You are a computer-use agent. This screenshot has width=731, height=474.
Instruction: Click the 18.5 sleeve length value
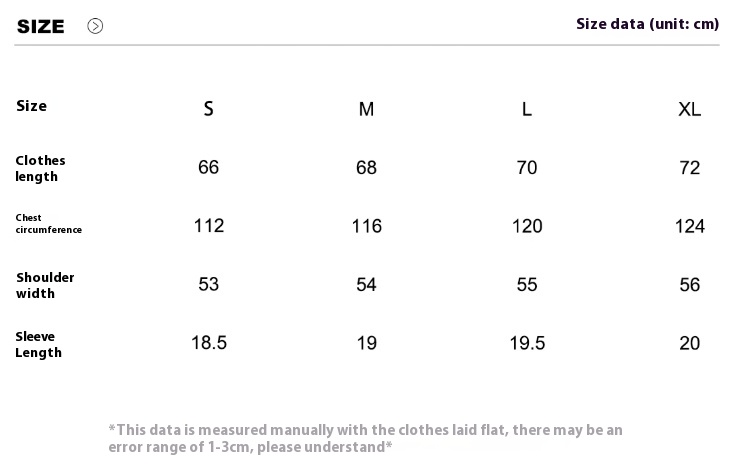point(209,343)
